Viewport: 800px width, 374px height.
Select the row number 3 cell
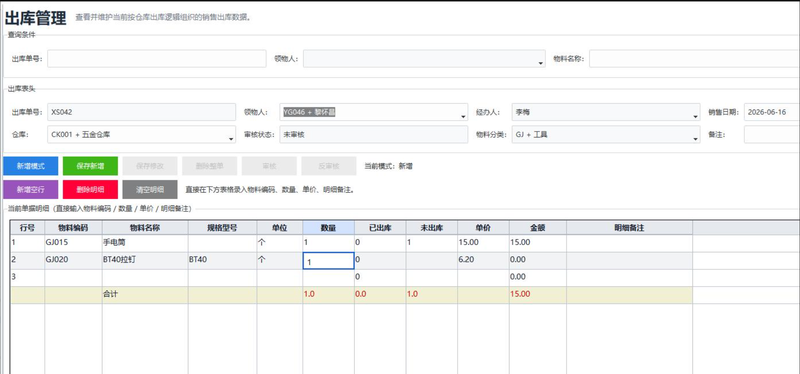click(28, 277)
